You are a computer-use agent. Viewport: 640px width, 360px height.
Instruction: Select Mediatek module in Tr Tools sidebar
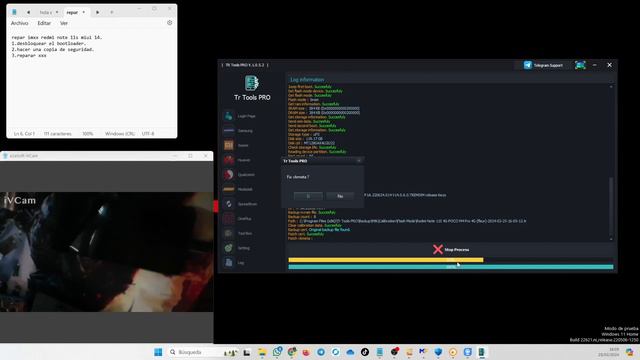point(239,189)
